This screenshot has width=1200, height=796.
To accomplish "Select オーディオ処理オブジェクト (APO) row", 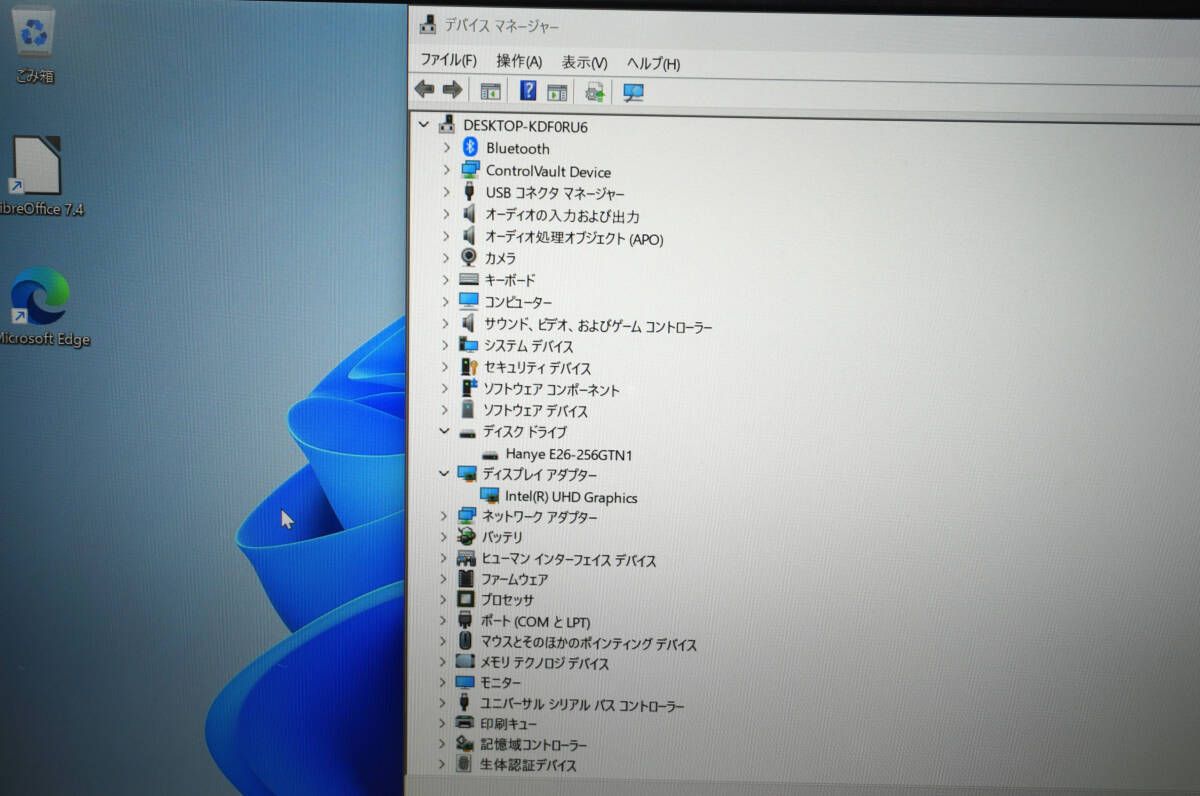I will (574, 238).
